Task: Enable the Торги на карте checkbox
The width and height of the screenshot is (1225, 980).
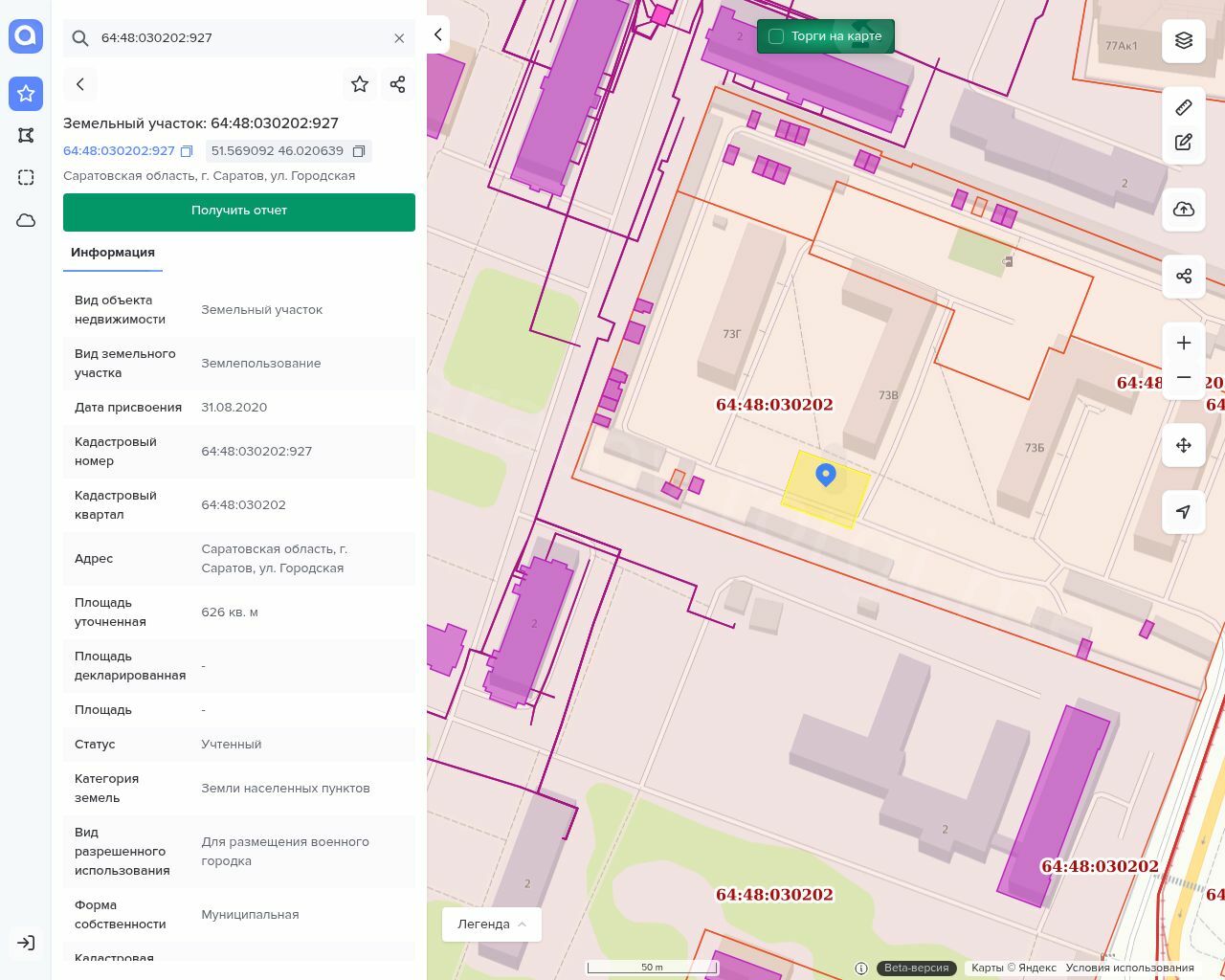Action: (x=776, y=36)
